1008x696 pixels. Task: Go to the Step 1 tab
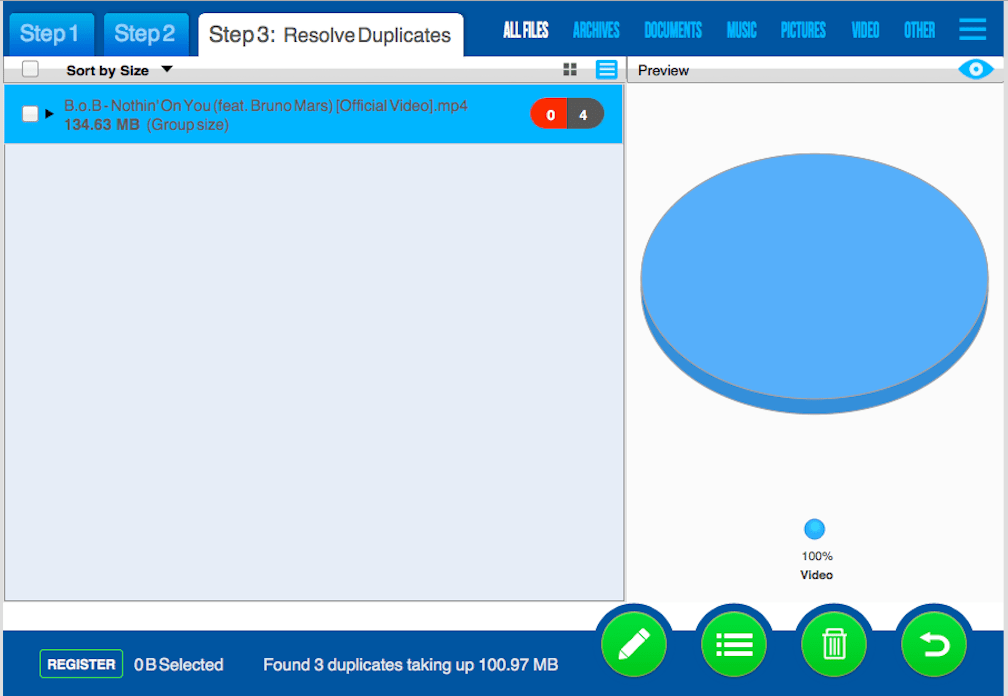(x=50, y=34)
